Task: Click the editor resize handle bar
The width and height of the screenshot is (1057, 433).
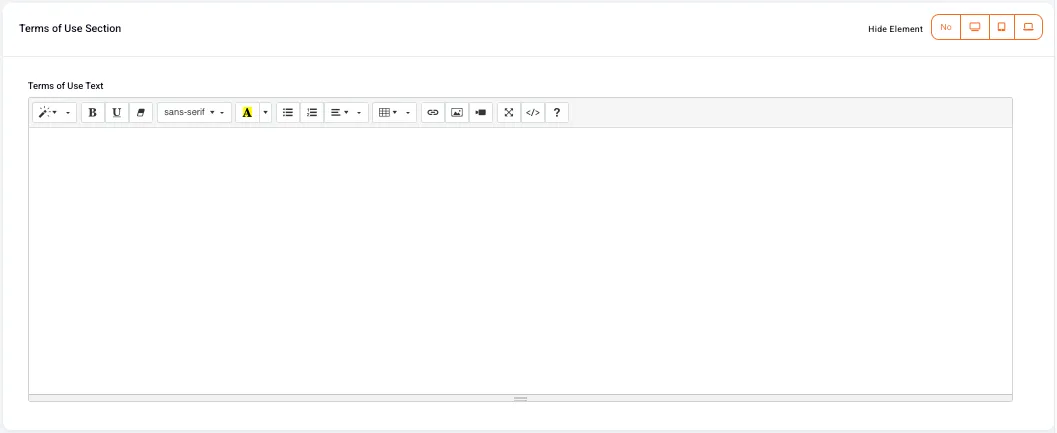Action: coord(520,398)
